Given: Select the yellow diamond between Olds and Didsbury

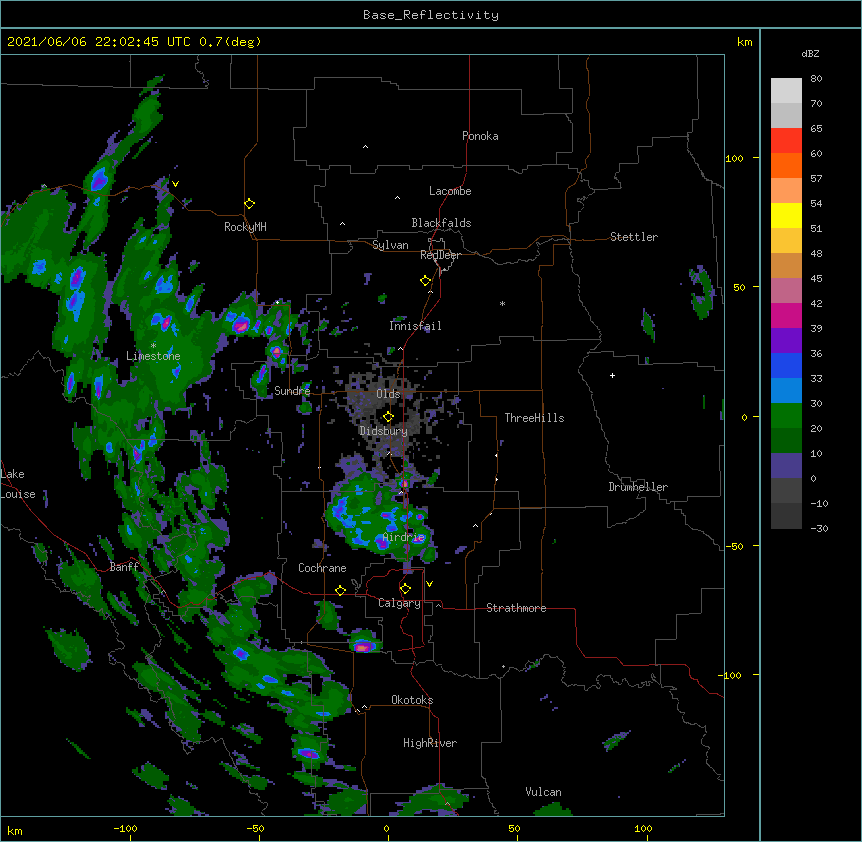Looking at the screenshot, I should [x=388, y=417].
